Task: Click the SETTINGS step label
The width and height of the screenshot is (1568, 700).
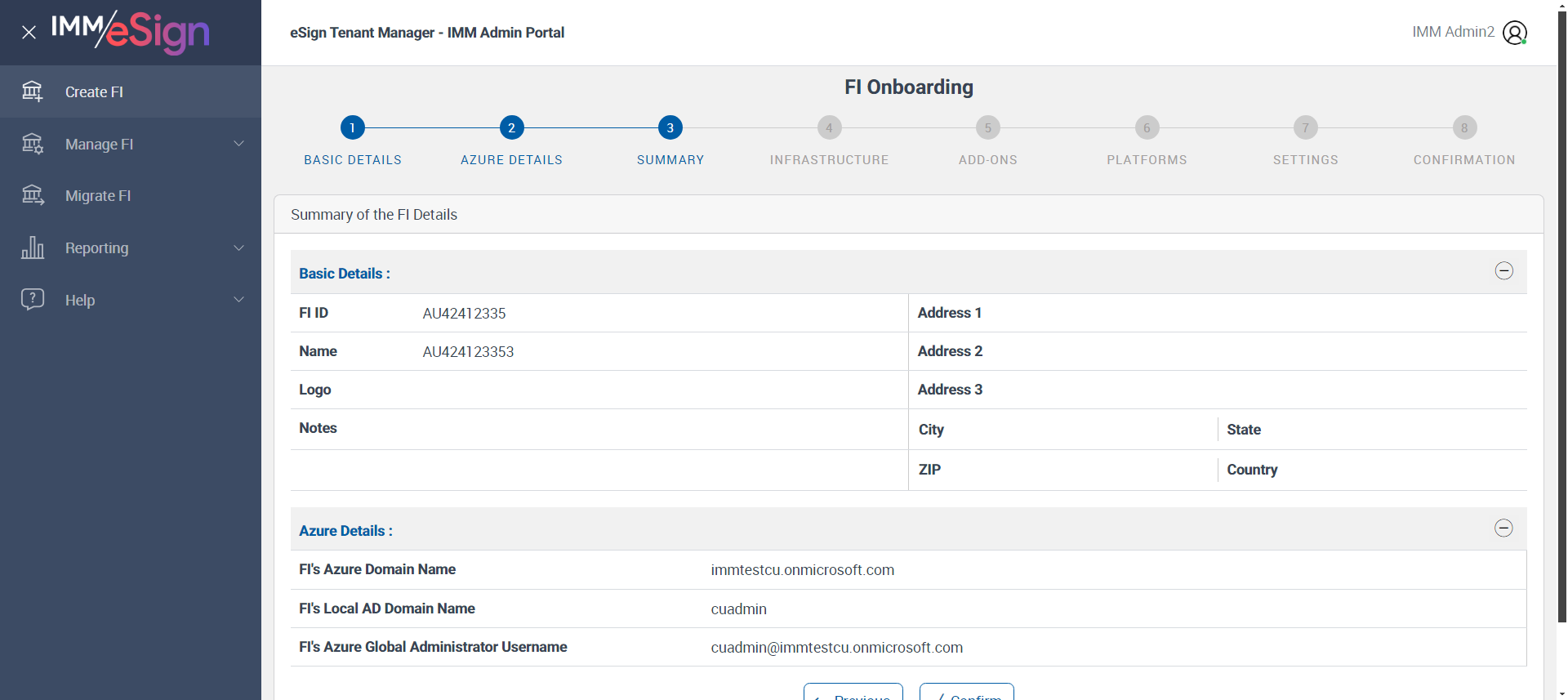Action: coord(1306,160)
